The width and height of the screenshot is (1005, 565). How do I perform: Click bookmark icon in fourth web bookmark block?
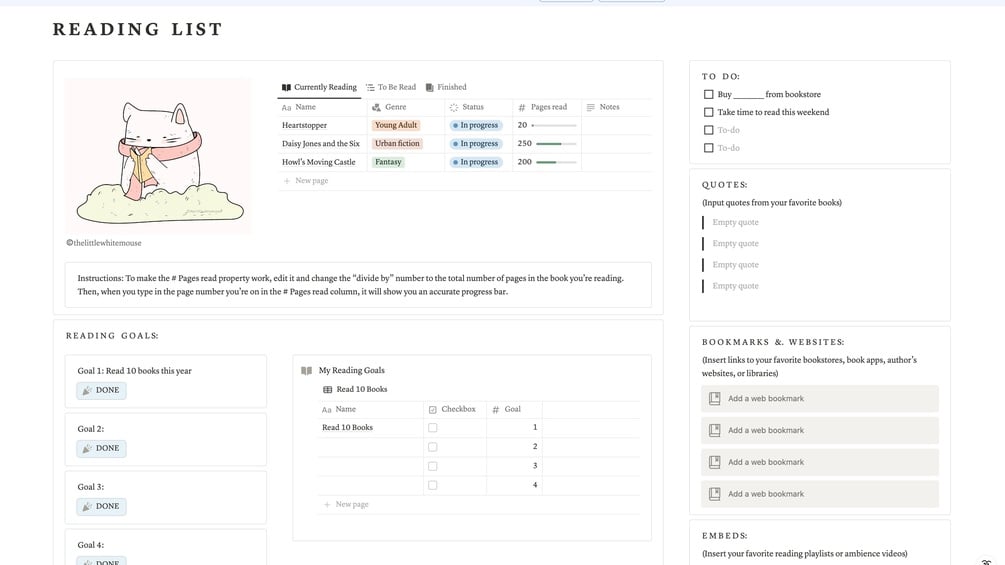[715, 494]
